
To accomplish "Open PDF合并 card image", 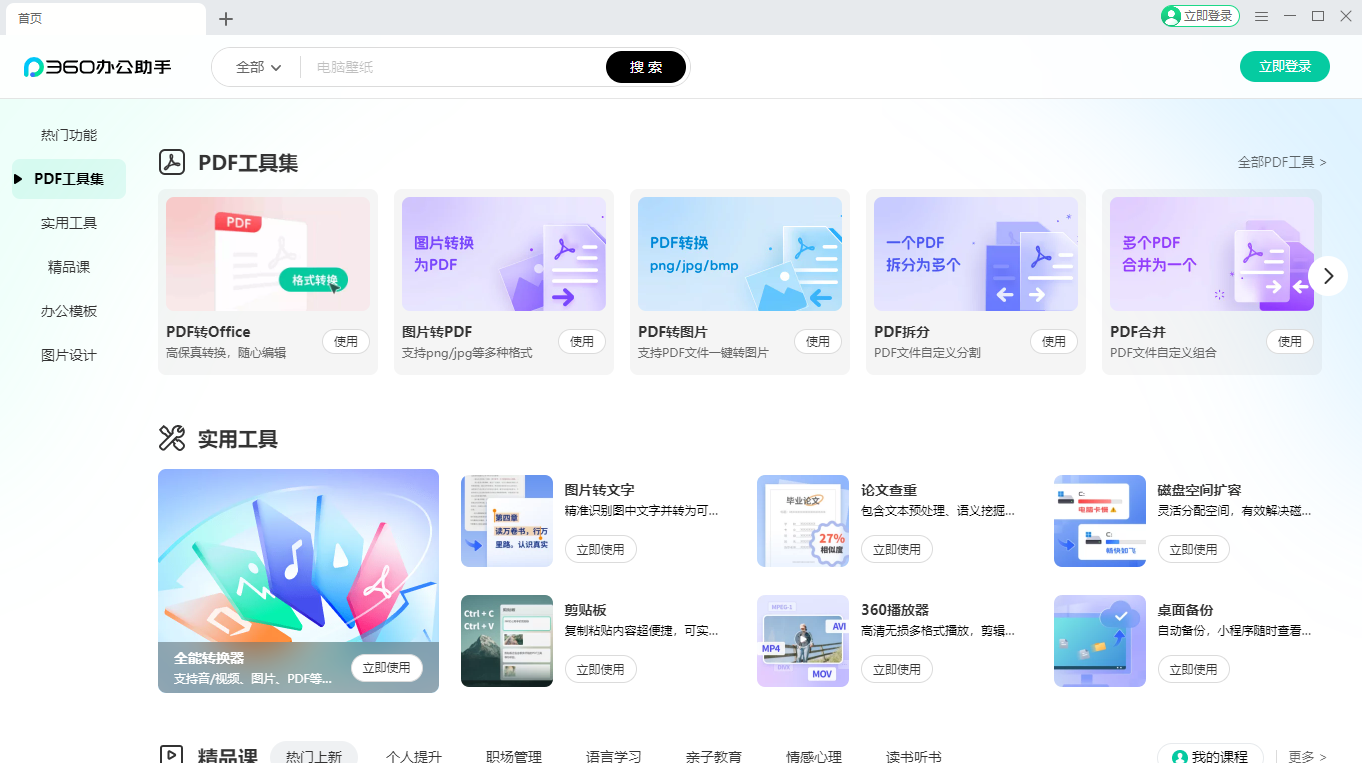I will coord(1212,254).
